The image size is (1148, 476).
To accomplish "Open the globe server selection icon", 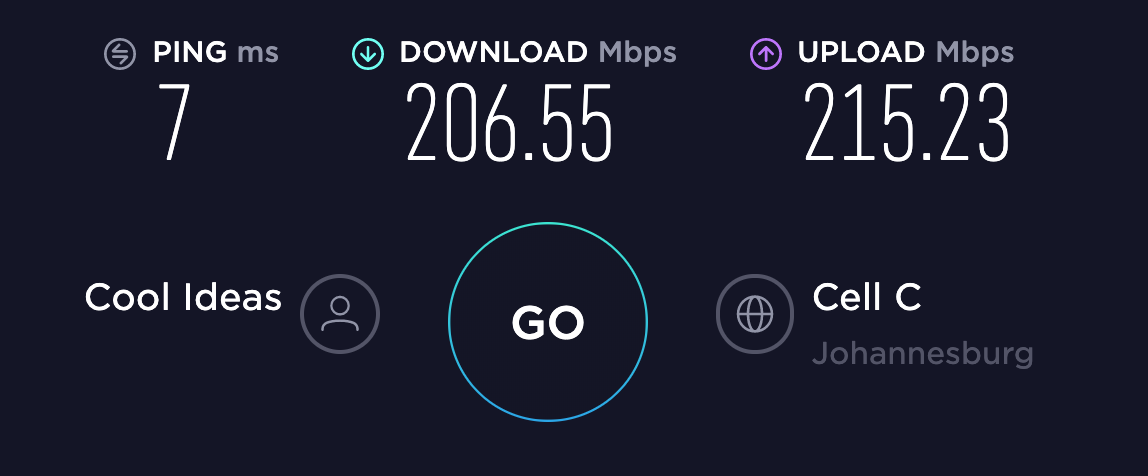I will (x=755, y=313).
